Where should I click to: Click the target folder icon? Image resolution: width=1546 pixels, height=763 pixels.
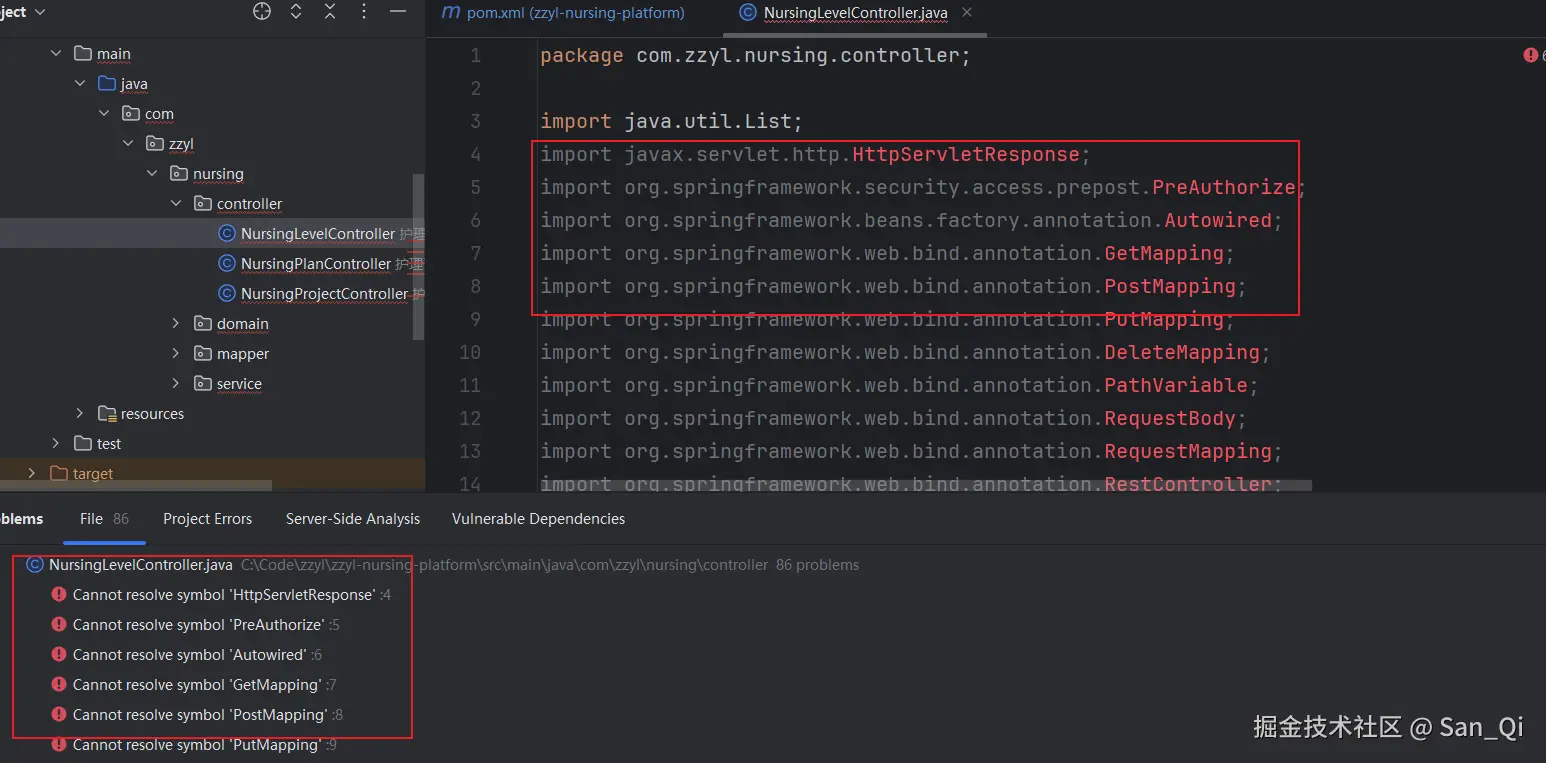59,473
